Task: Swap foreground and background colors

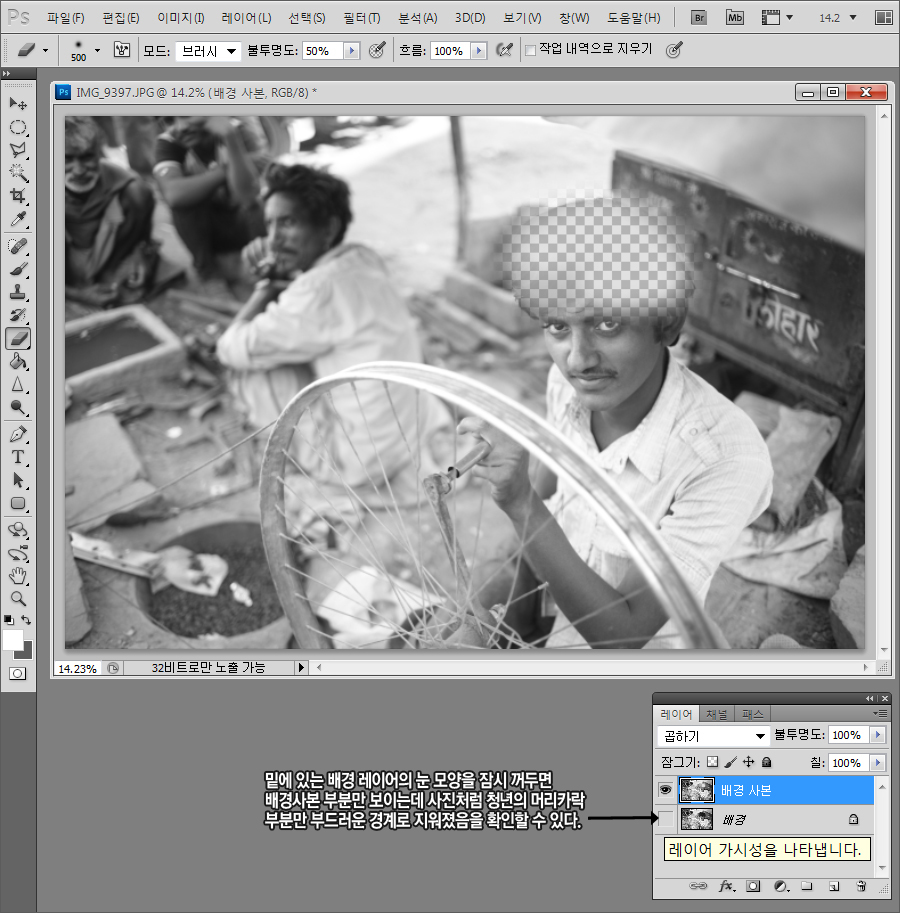Action: point(26,620)
